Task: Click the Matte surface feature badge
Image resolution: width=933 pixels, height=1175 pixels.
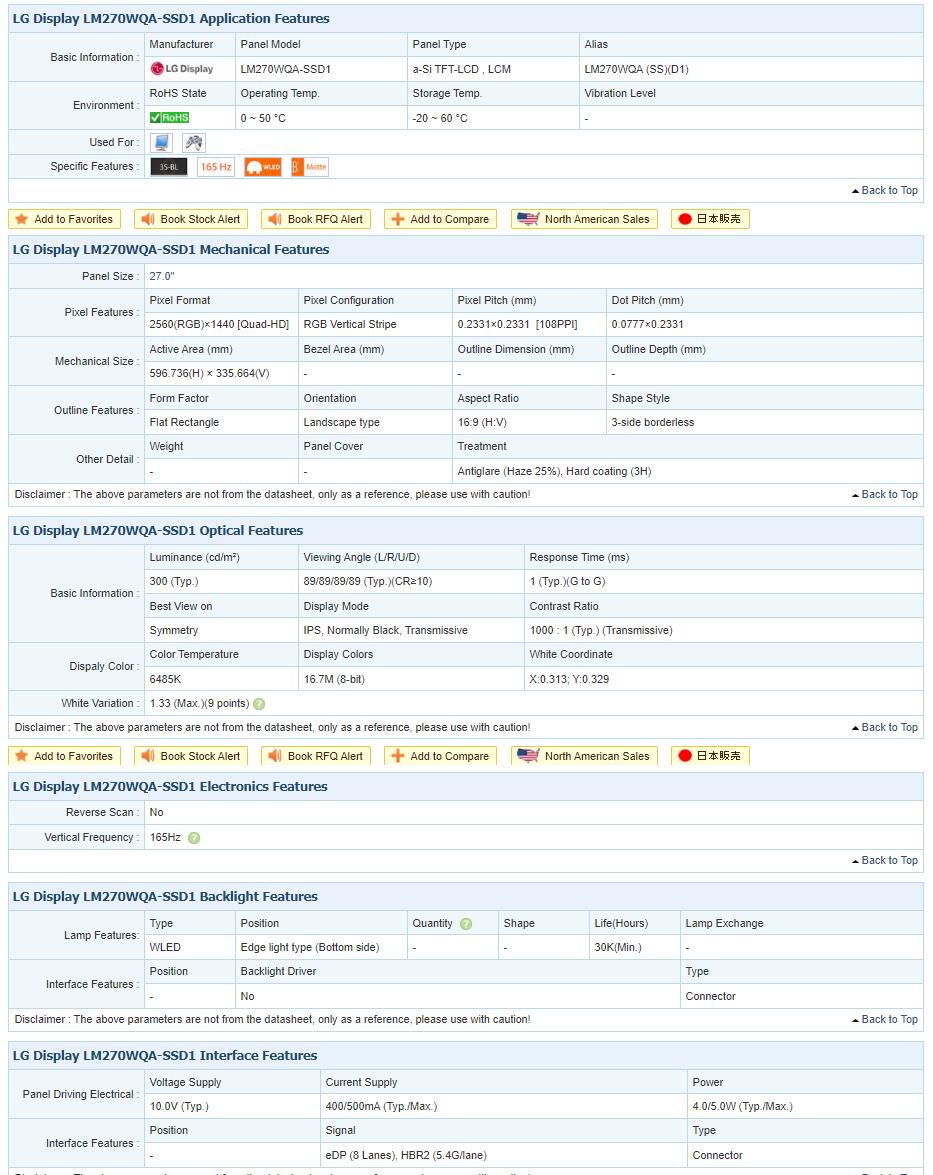Action: 310,167
